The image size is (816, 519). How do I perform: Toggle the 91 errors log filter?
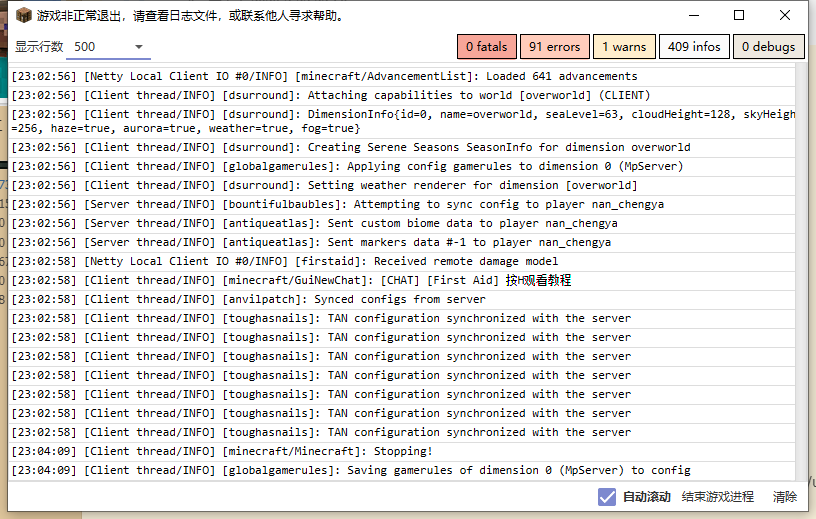554,46
